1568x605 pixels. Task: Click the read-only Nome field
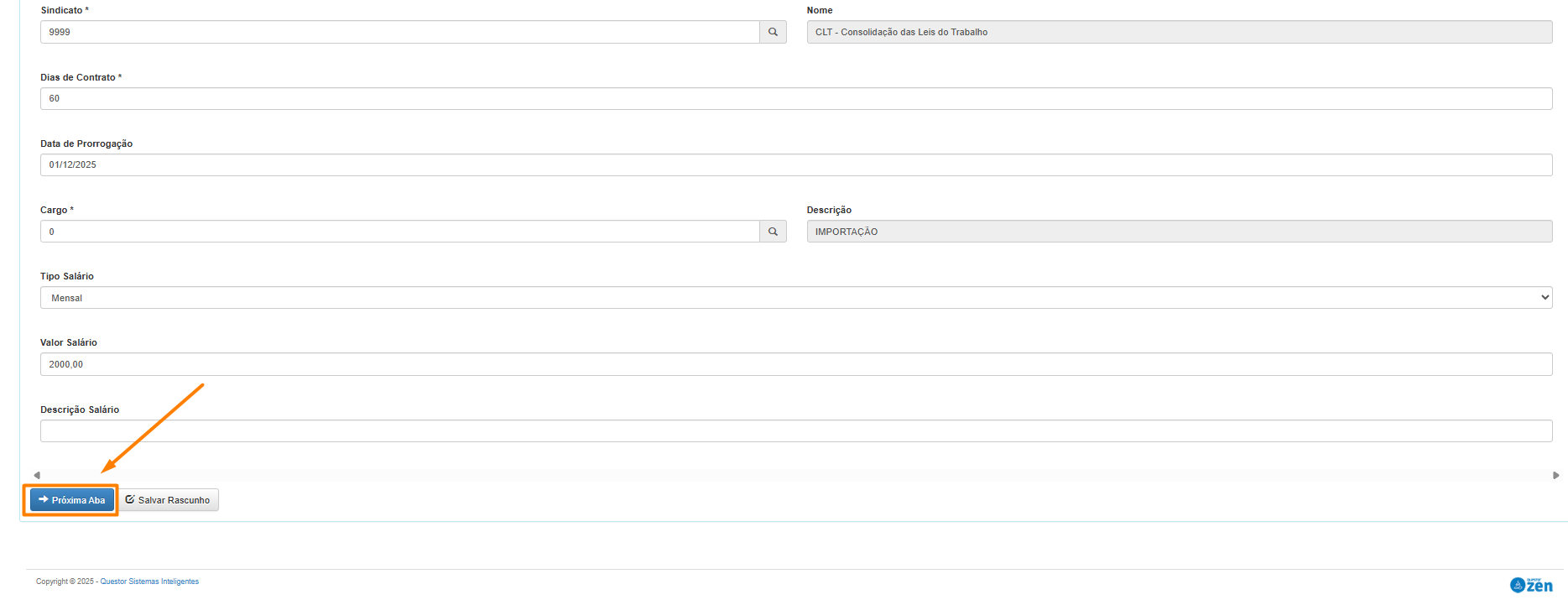point(1179,32)
